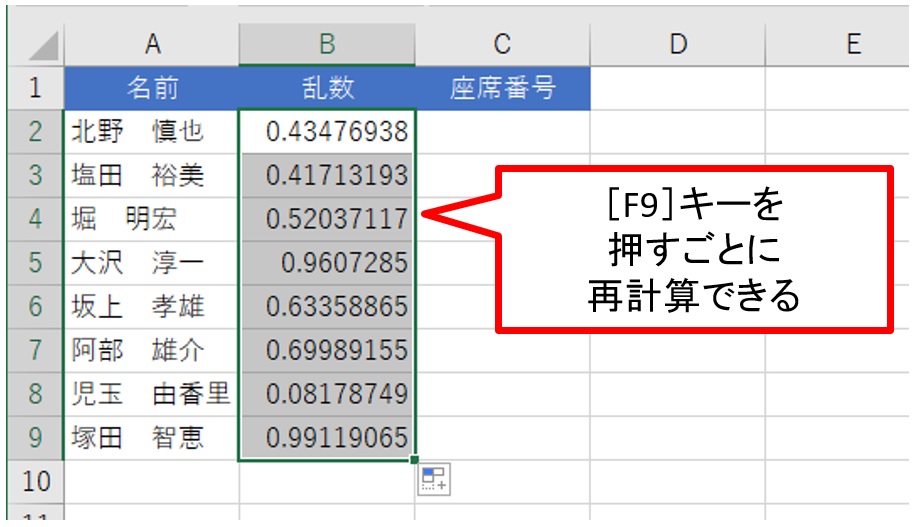Select empty cell C2 under 座席番号
This screenshot has width=916, height=527.
502,131
